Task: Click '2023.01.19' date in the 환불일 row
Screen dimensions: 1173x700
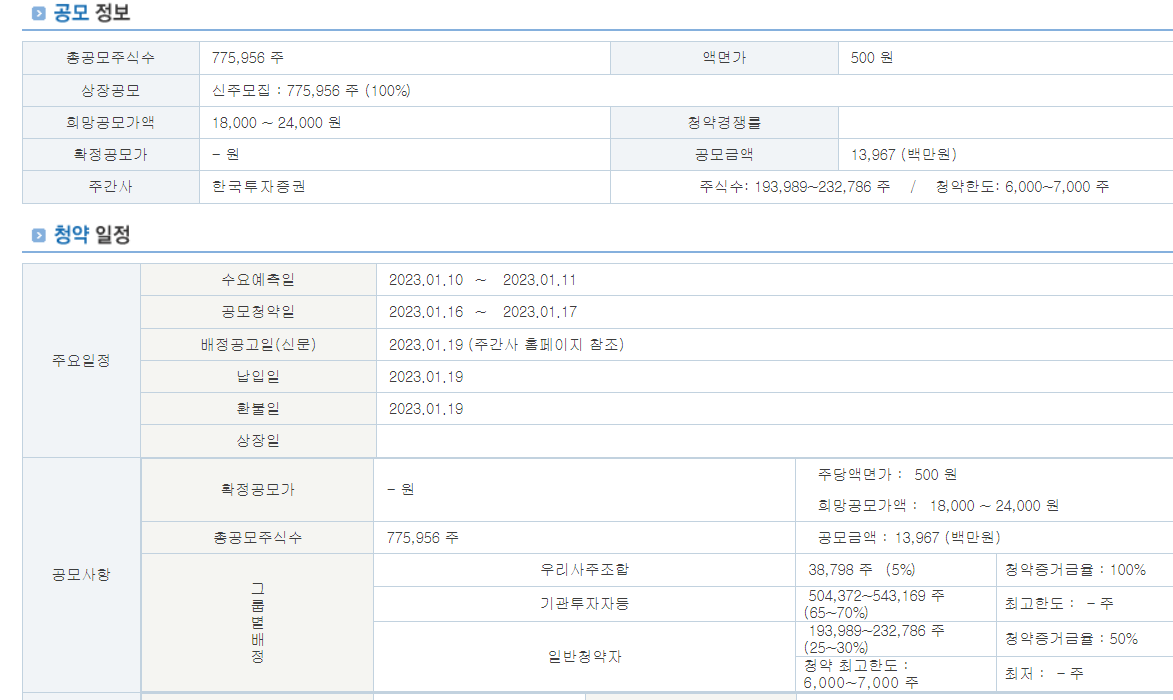Action: [426, 409]
